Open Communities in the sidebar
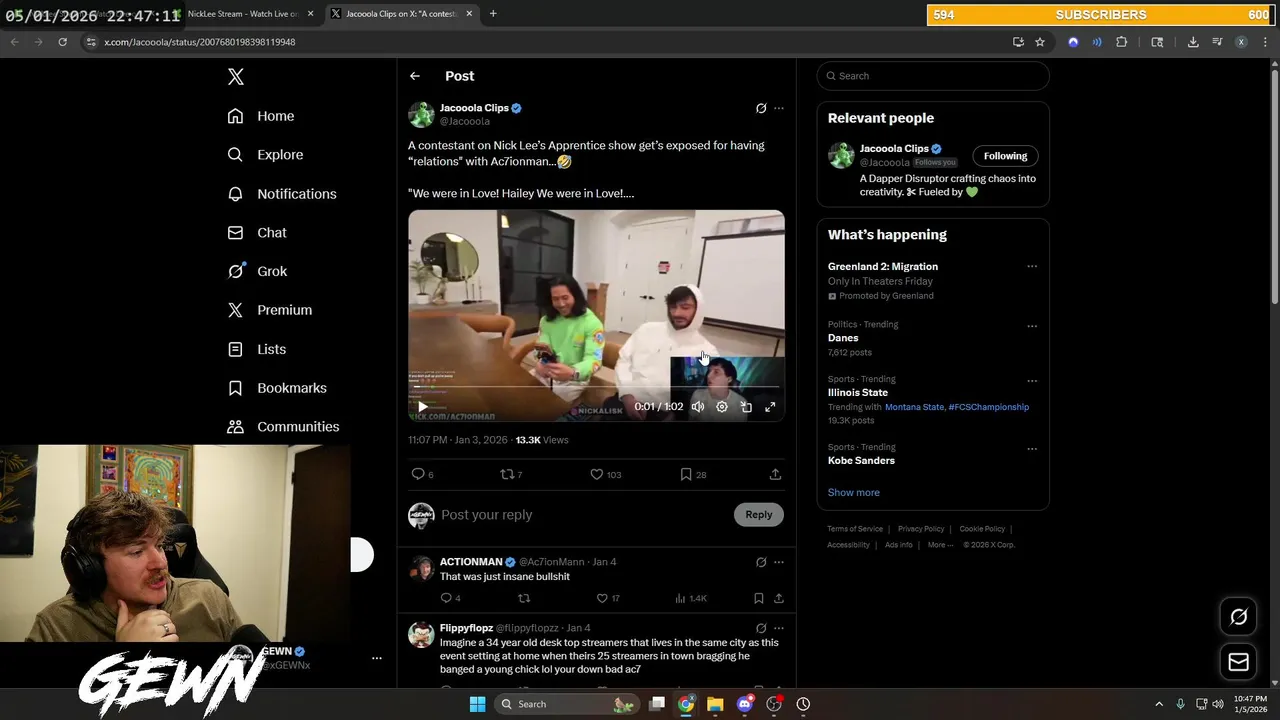1280x720 pixels. tap(283, 427)
